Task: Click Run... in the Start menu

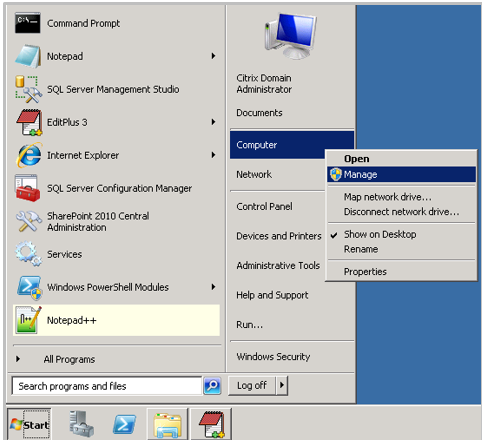Action: [x=250, y=325]
